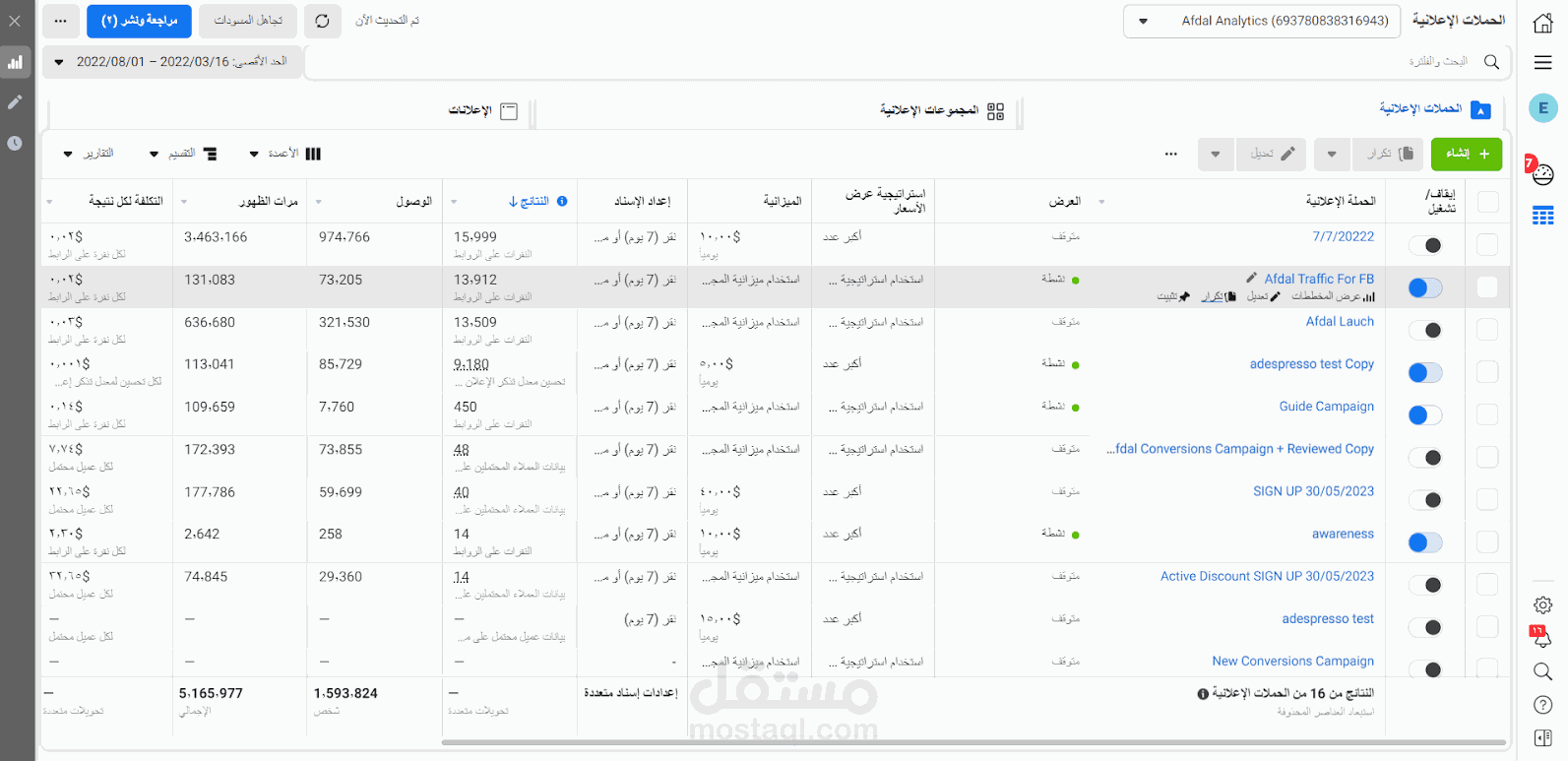Switch to the الحملات الإعلانية campaigns tab
The width and height of the screenshot is (1568, 761).
pos(1435,109)
